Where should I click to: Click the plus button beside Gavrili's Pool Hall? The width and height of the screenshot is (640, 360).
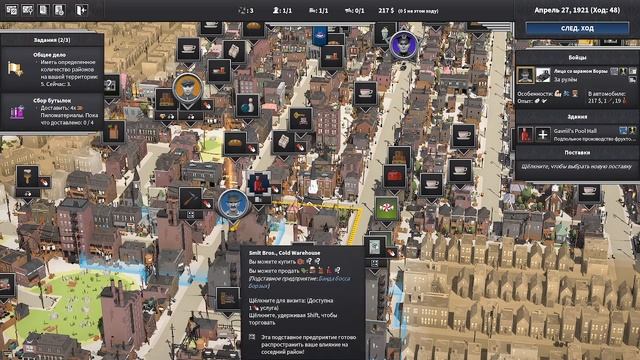coord(542,134)
